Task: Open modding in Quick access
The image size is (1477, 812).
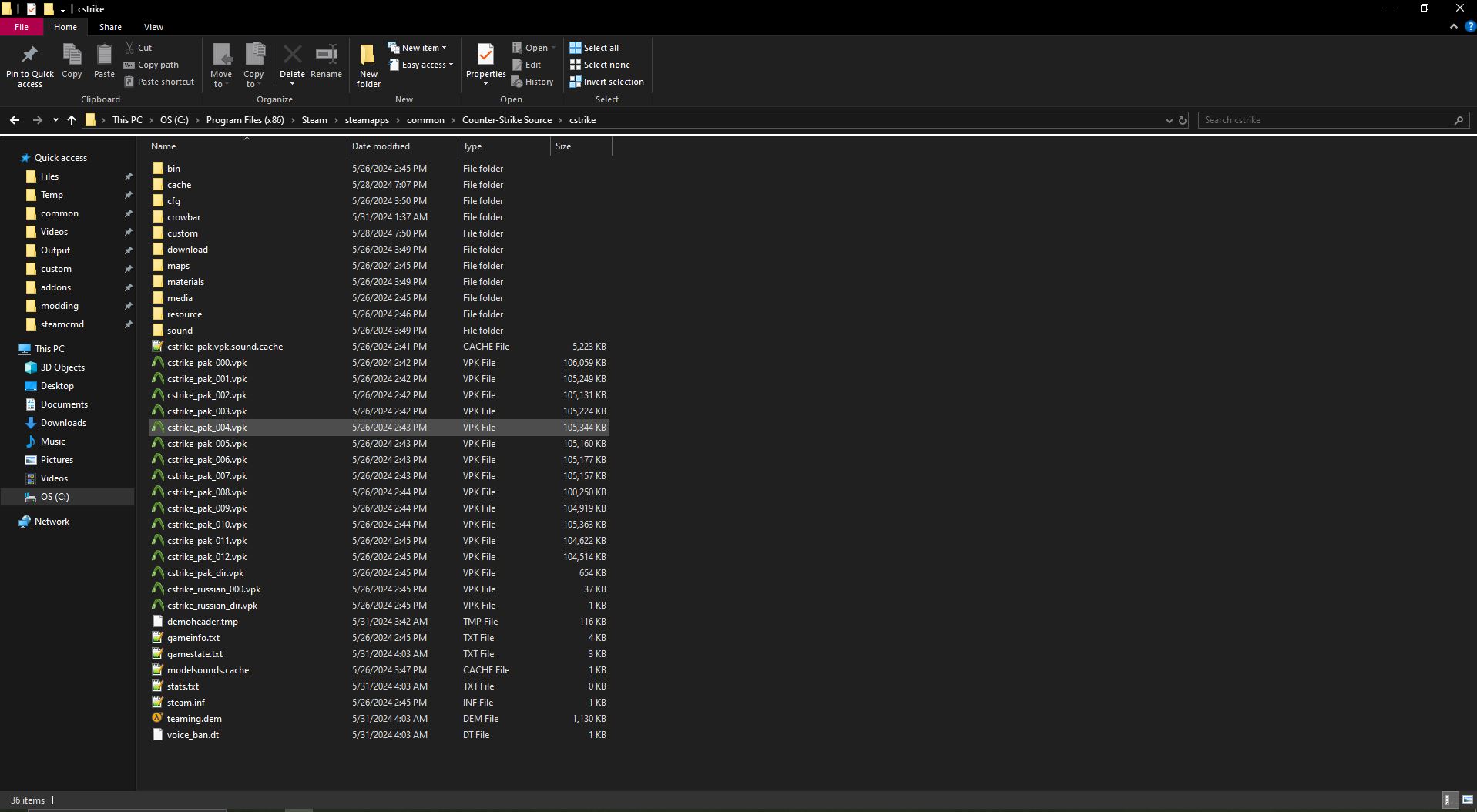Action: (59, 306)
